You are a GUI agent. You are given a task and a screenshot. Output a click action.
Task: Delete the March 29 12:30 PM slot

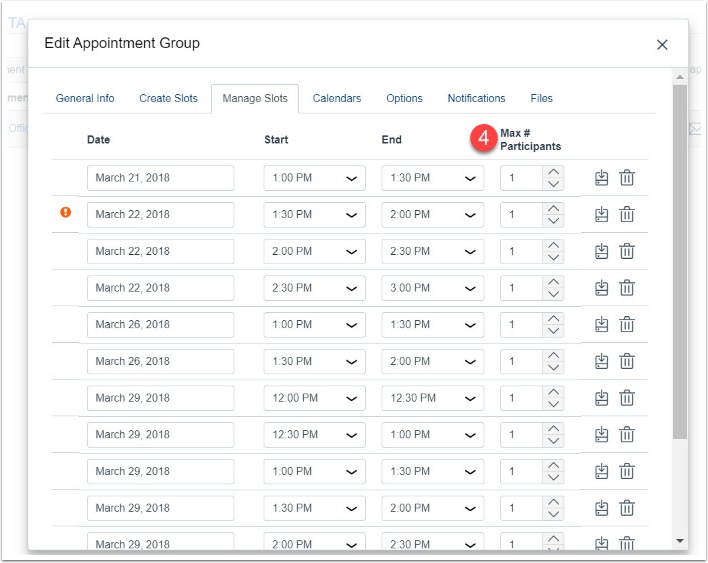coord(627,435)
